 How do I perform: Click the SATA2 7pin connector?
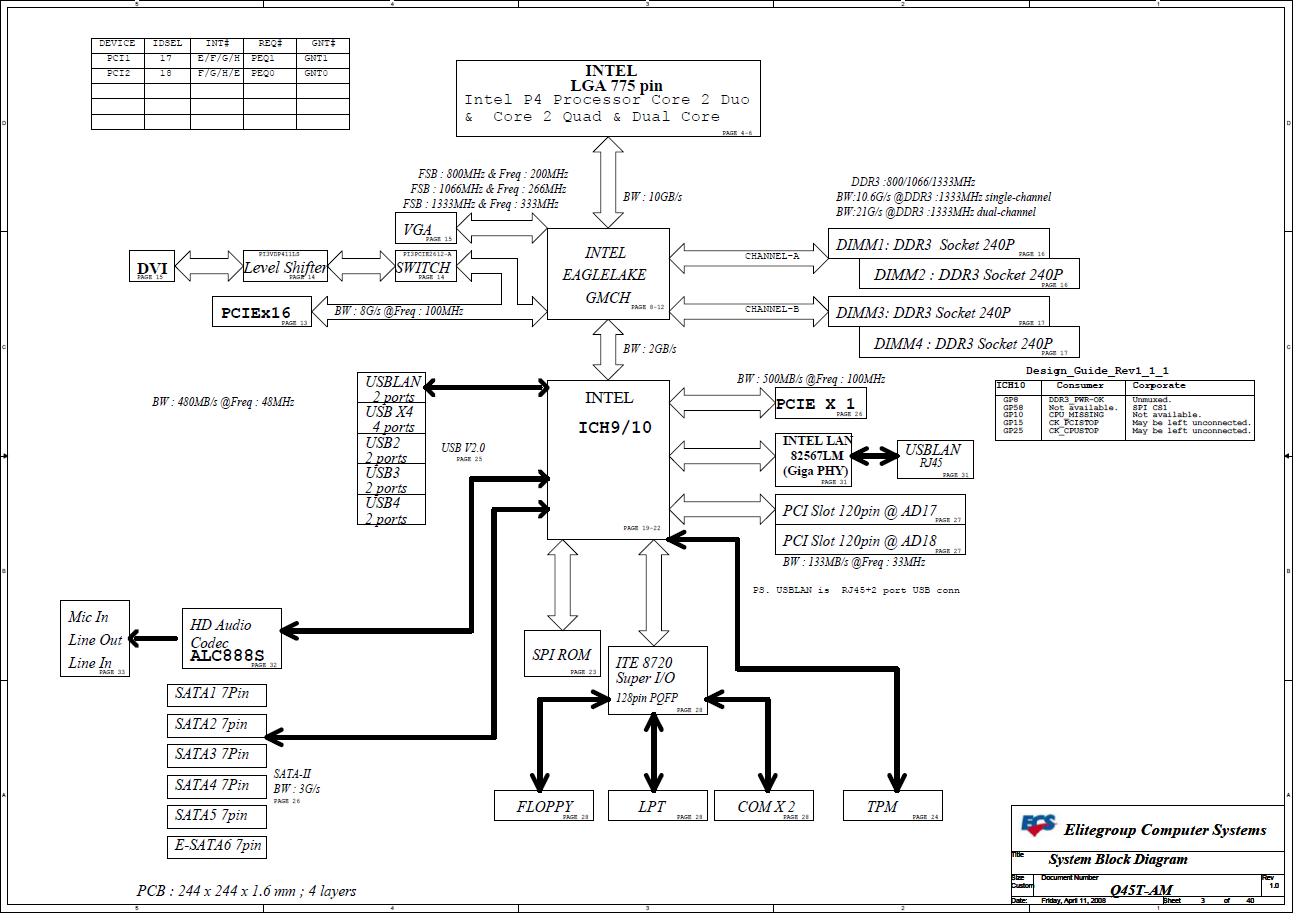pyautogui.click(x=216, y=724)
